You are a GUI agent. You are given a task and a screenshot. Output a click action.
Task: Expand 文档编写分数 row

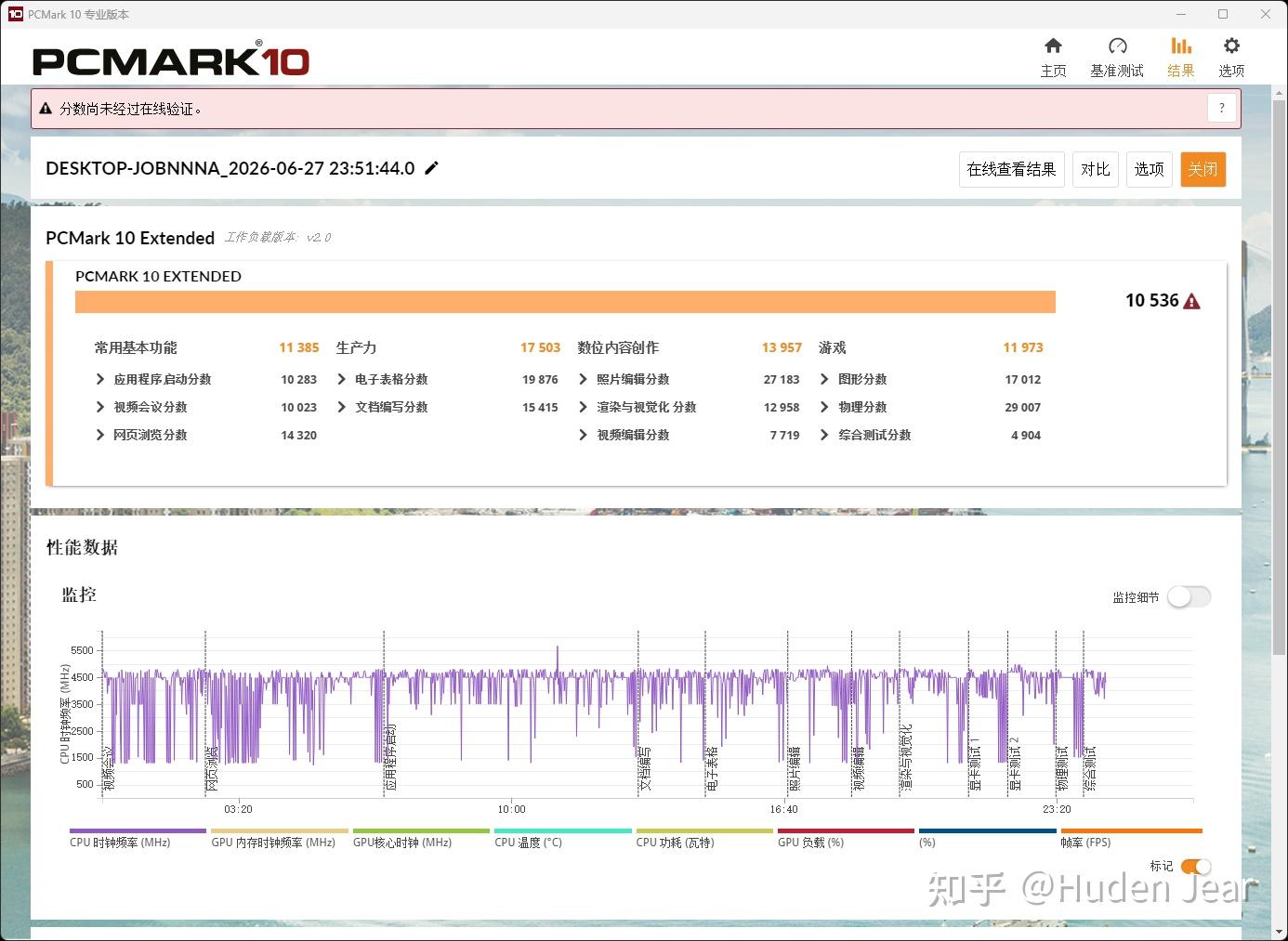pyautogui.click(x=342, y=407)
